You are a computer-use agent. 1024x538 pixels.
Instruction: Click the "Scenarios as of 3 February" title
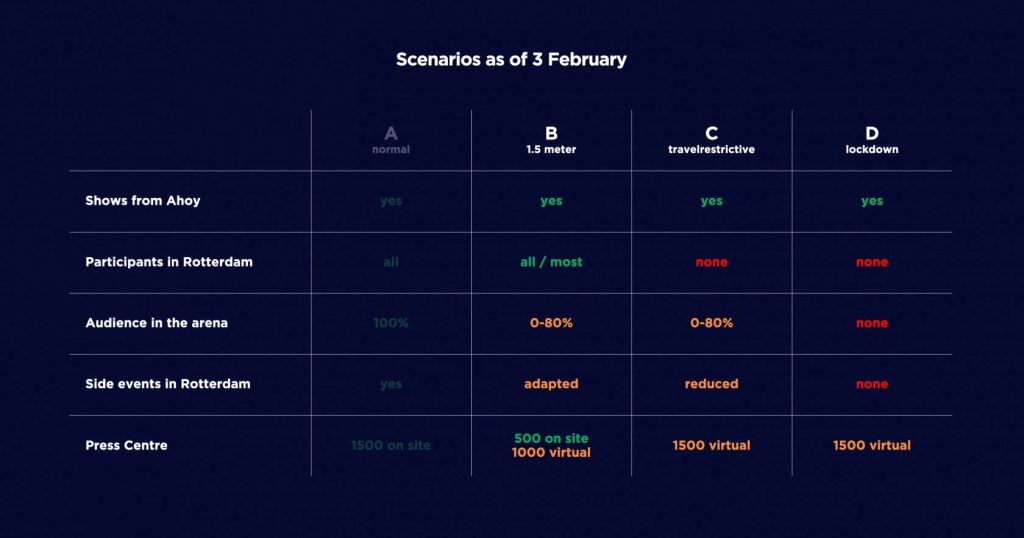click(x=511, y=59)
